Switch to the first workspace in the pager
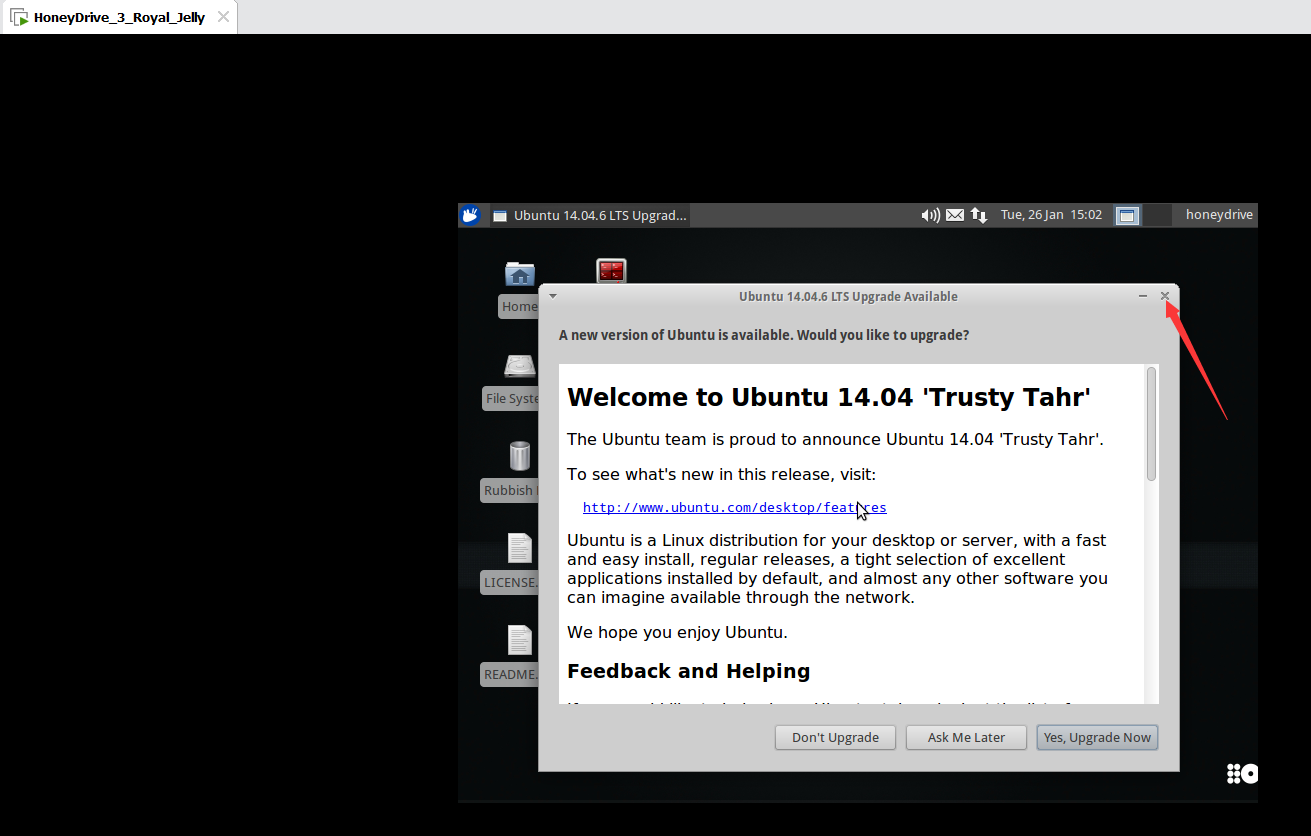The height and width of the screenshot is (836, 1311). (1127, 215)
